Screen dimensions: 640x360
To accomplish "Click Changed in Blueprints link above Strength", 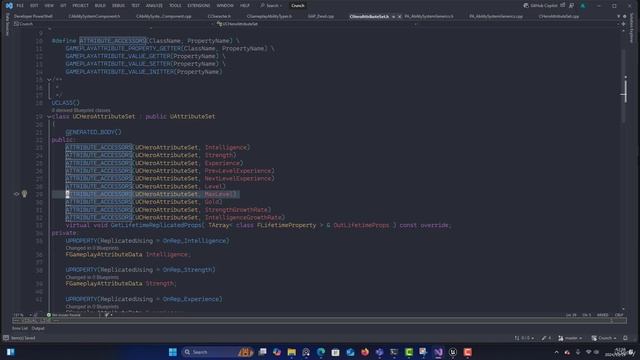I will point(92,277).
